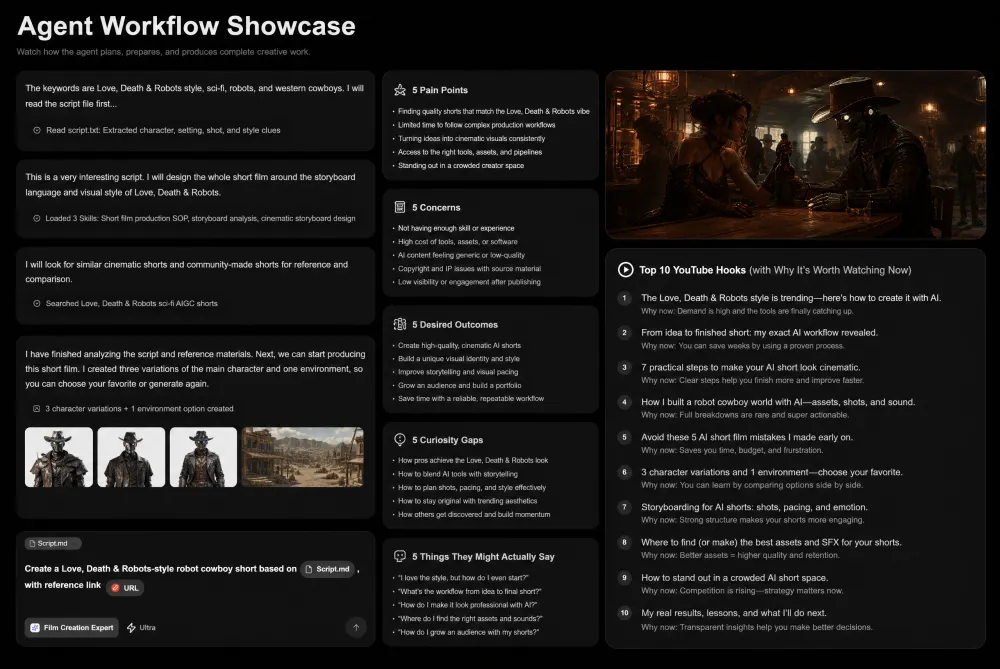Click 'Create high-quality, cinematic AI shorts' bullet
The width and height of the screenshot is (1000, 669).
[459, 345]
